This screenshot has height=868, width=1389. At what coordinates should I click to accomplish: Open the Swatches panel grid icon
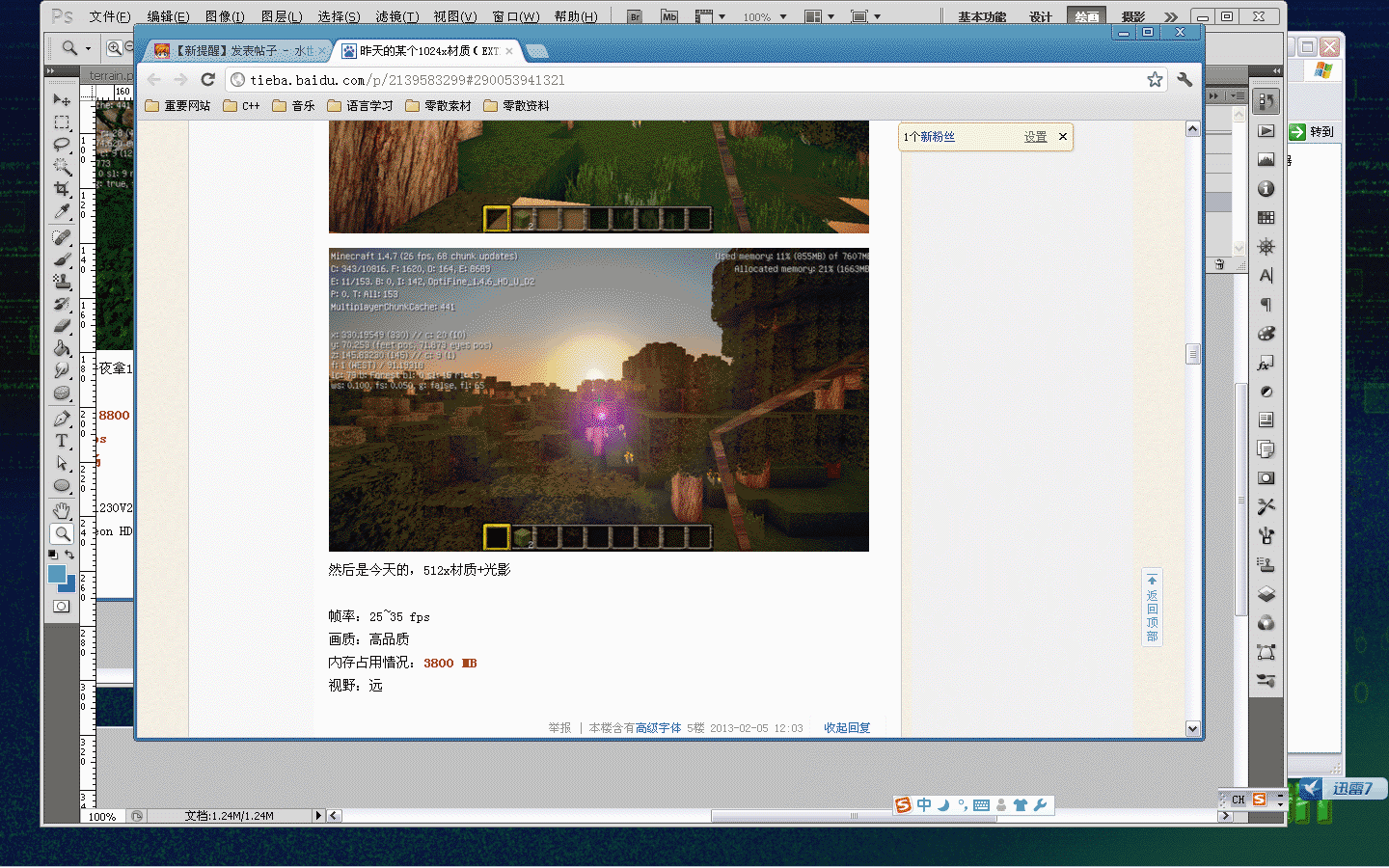pos(1266,218)
